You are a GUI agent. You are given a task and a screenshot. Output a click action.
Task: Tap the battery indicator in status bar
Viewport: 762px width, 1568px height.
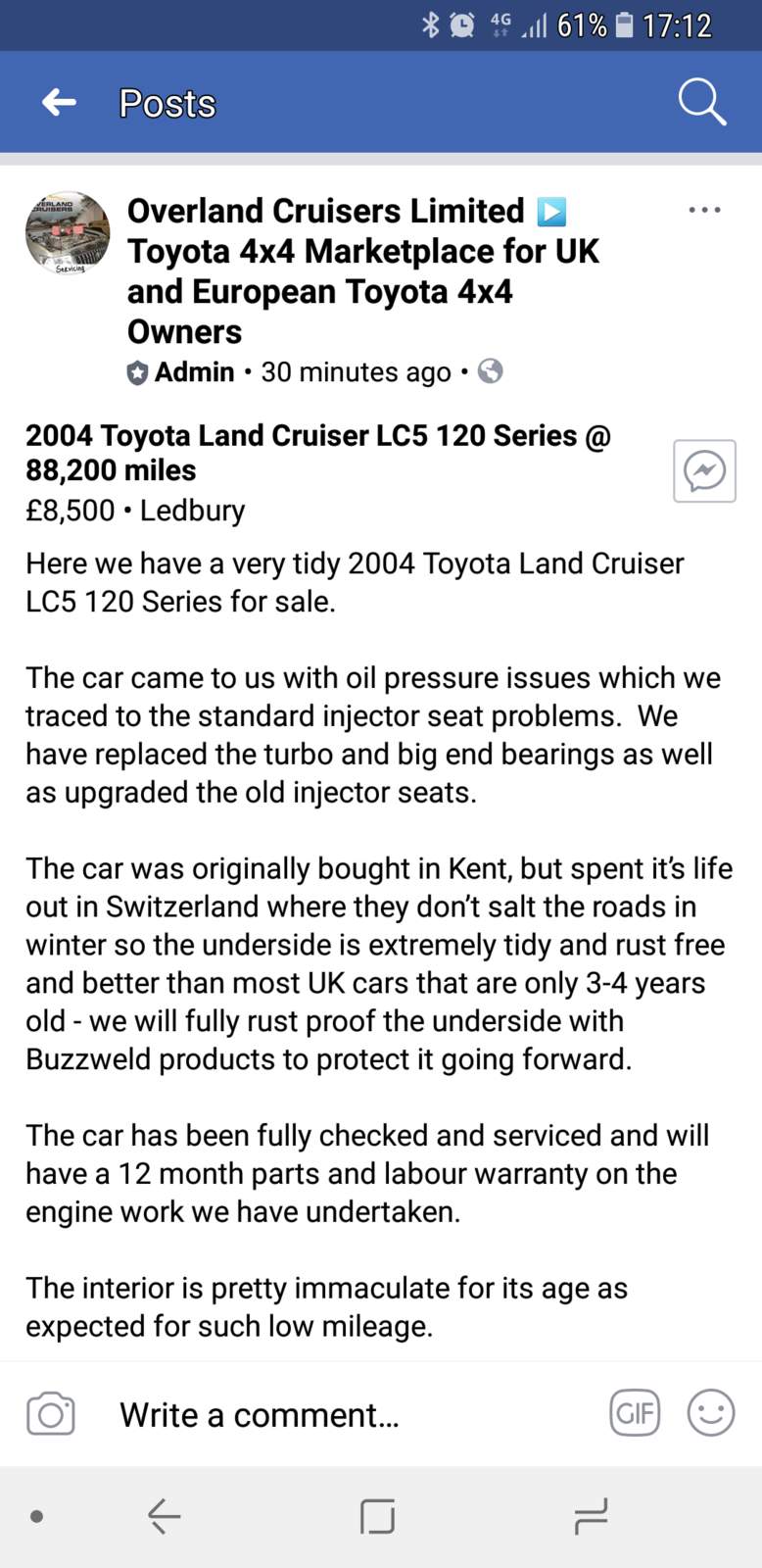coord(624,24)
